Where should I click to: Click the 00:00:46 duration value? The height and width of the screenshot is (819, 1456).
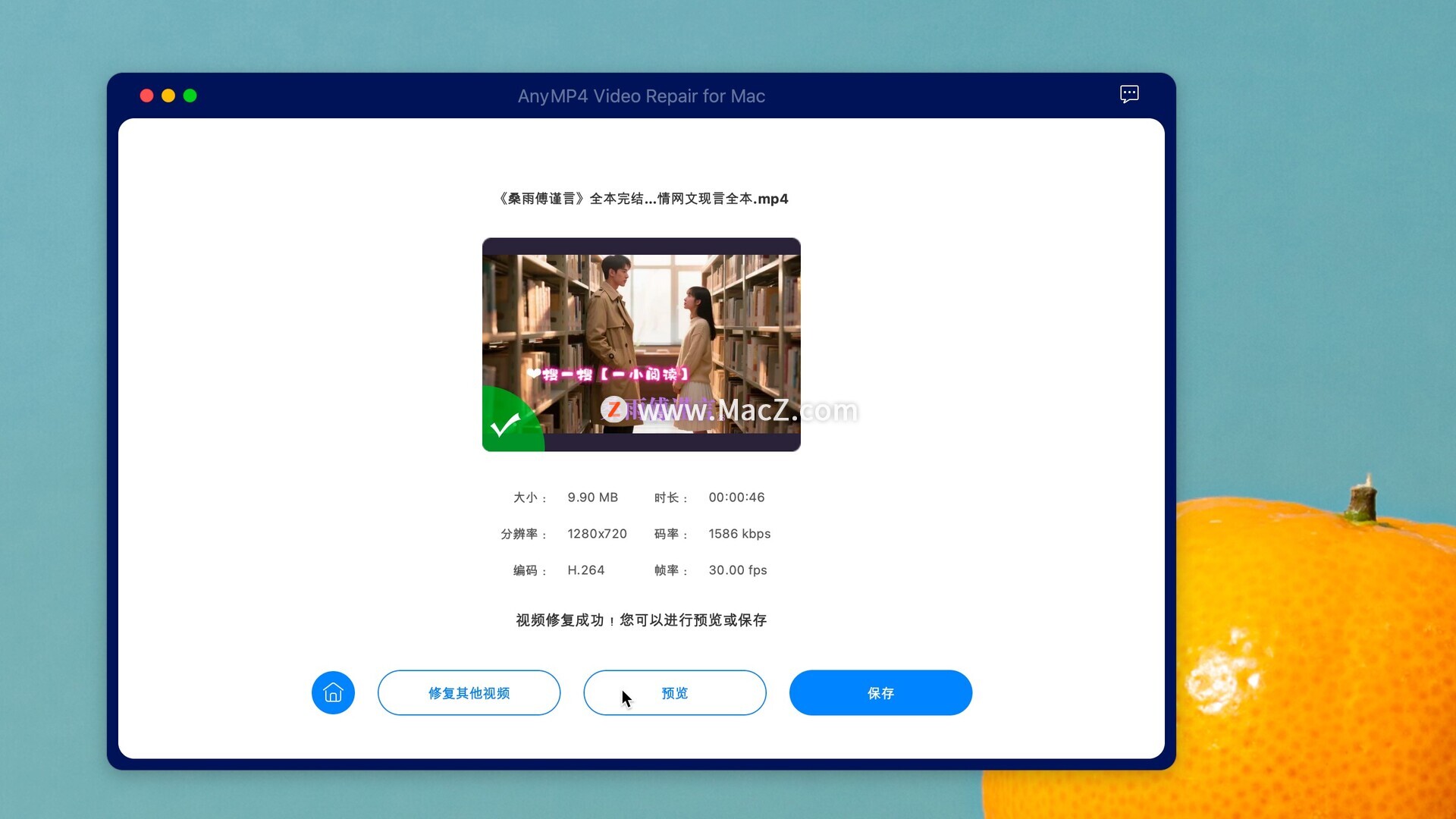click(x=736, y=497)
